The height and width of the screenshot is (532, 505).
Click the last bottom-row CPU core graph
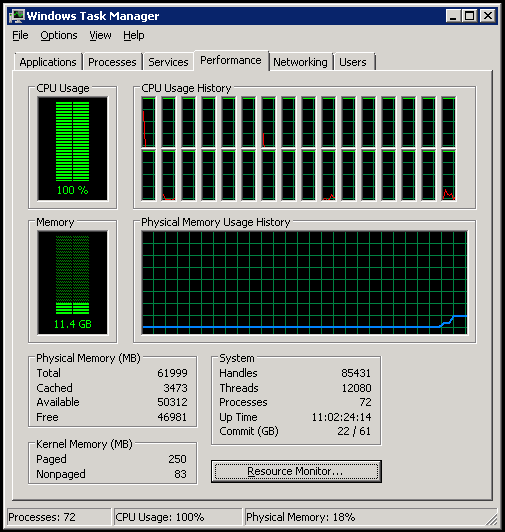pyautogui.click(x=449, y=175)
